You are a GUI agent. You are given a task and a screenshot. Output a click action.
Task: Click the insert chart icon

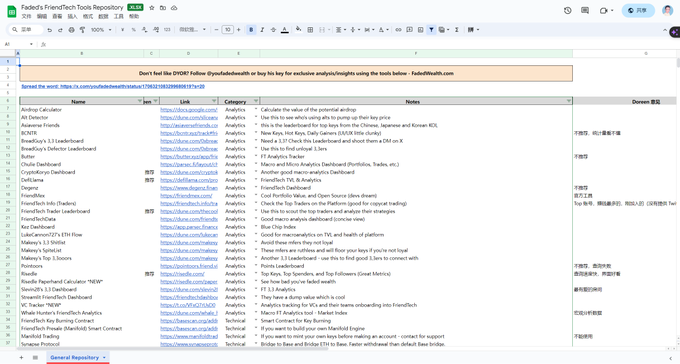coord(420,30)
